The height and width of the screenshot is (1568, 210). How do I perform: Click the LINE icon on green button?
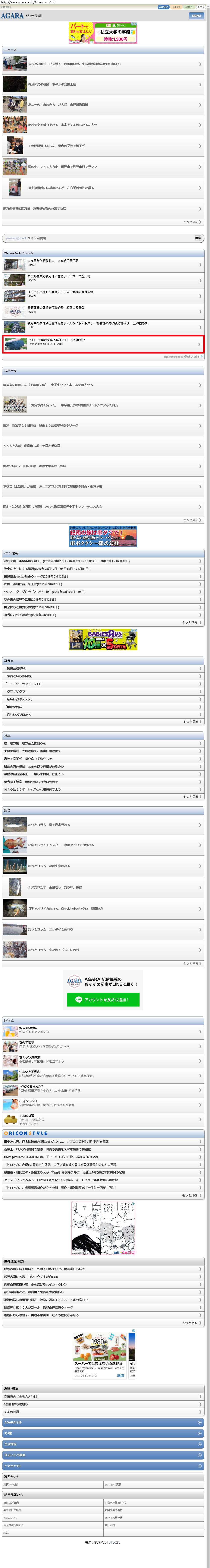[79, 999]
